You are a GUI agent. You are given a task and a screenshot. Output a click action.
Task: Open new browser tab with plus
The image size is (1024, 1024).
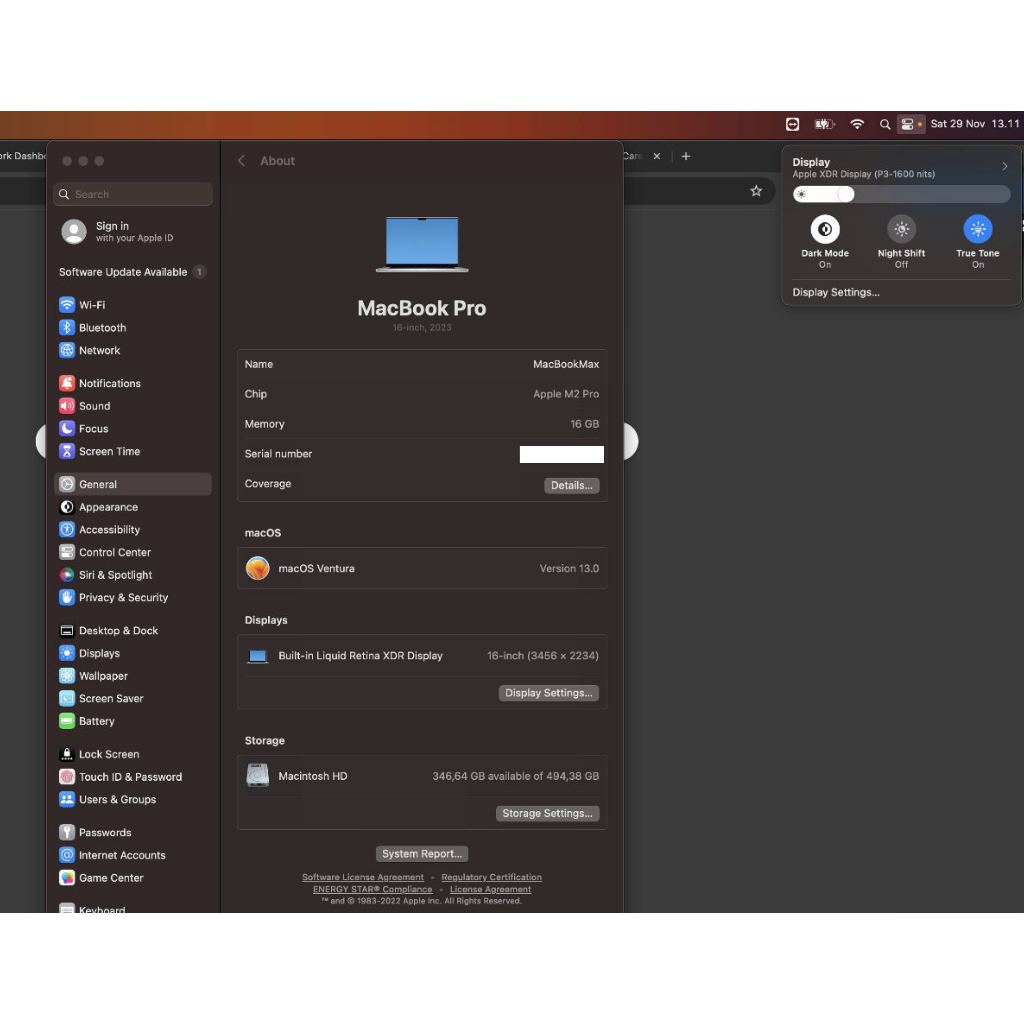[x=686, y=156]
